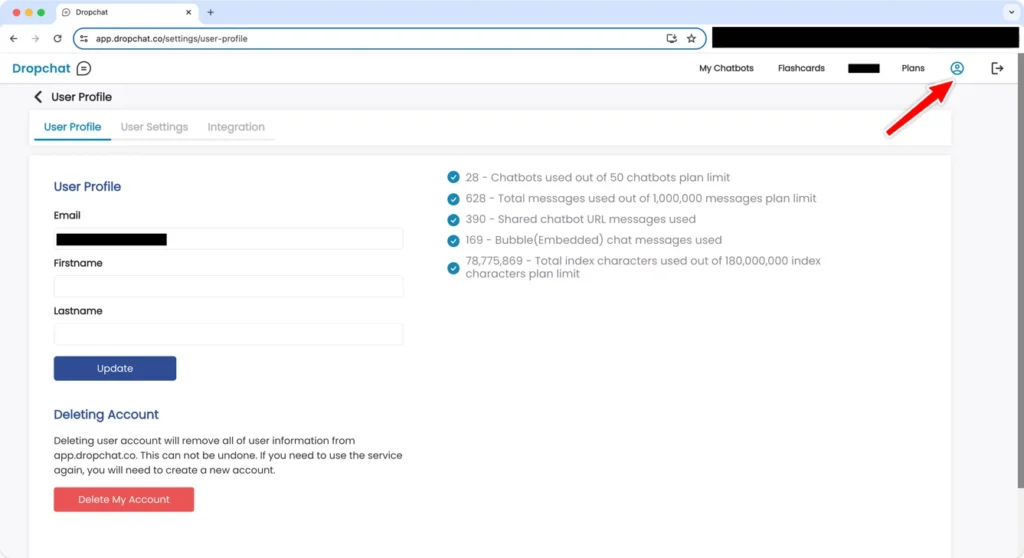
Task: Open the user profile account icon
Action: point(957,68)
